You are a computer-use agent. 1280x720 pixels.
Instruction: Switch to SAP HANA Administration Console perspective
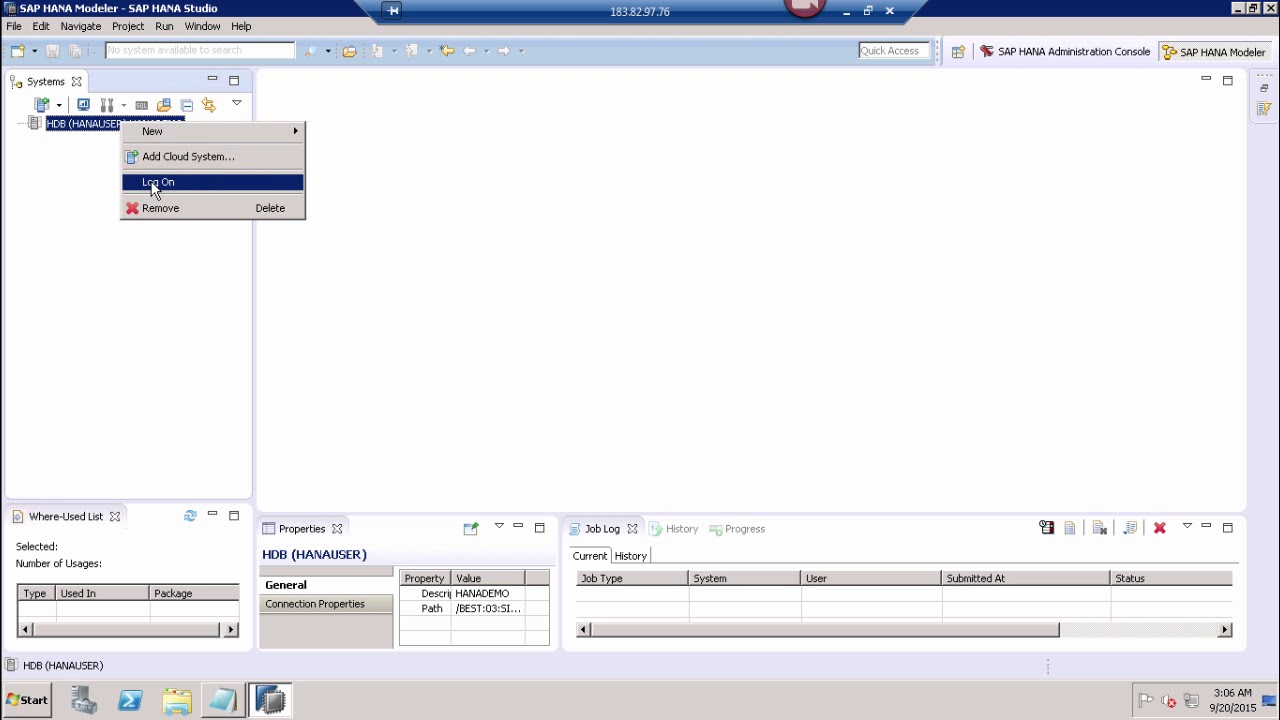click(1064, 52)
